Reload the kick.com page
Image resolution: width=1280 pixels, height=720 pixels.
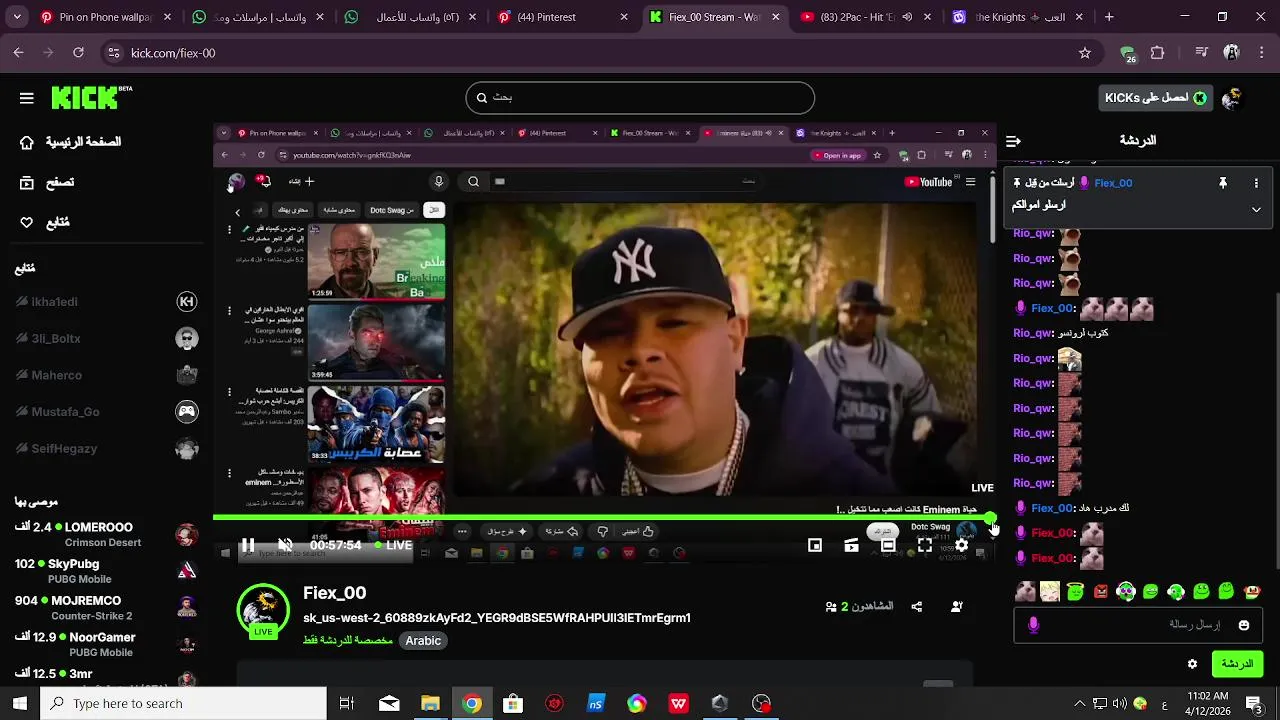(x=78, y=53)
